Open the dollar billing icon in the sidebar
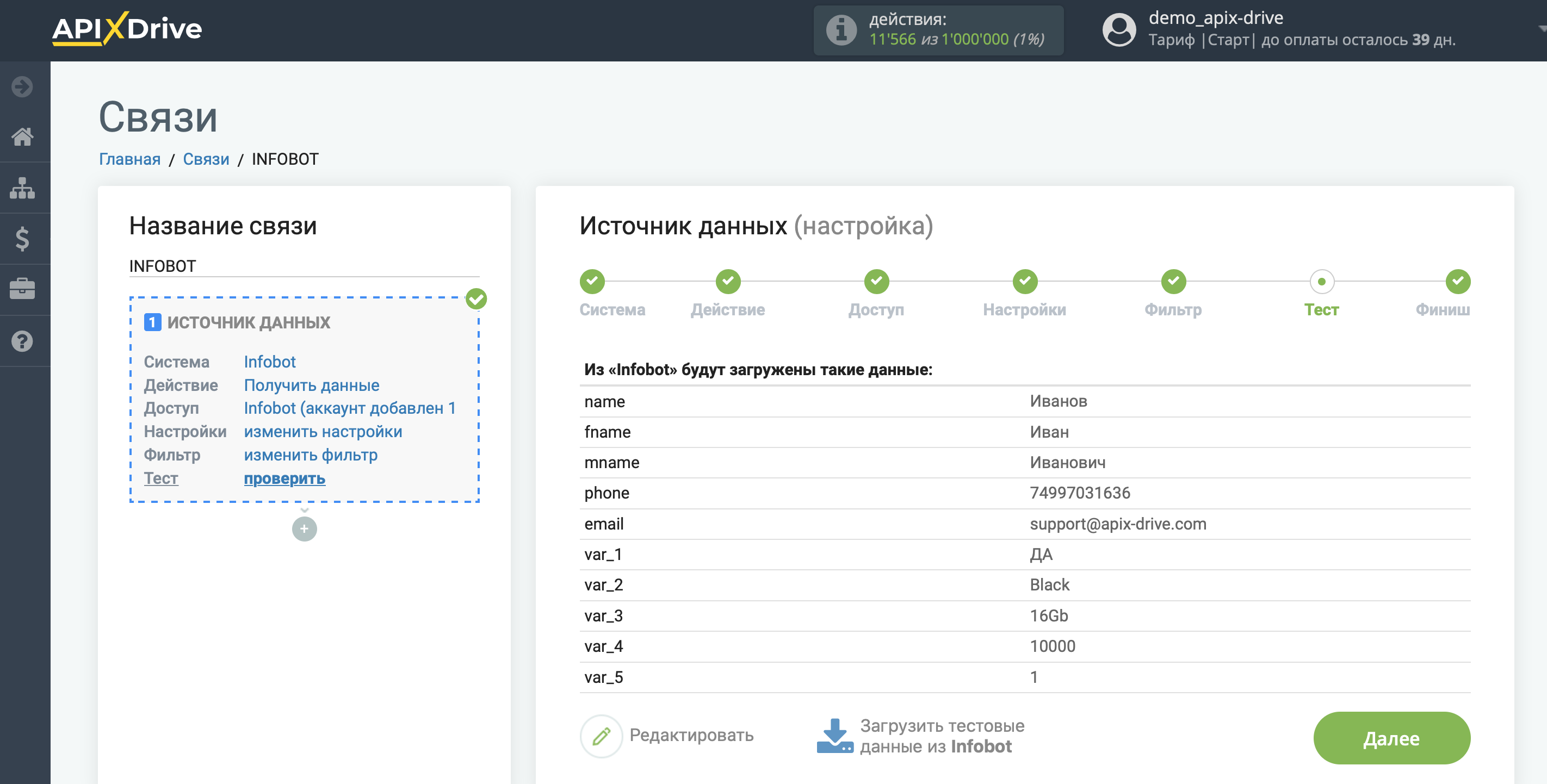 pos(22,239)
